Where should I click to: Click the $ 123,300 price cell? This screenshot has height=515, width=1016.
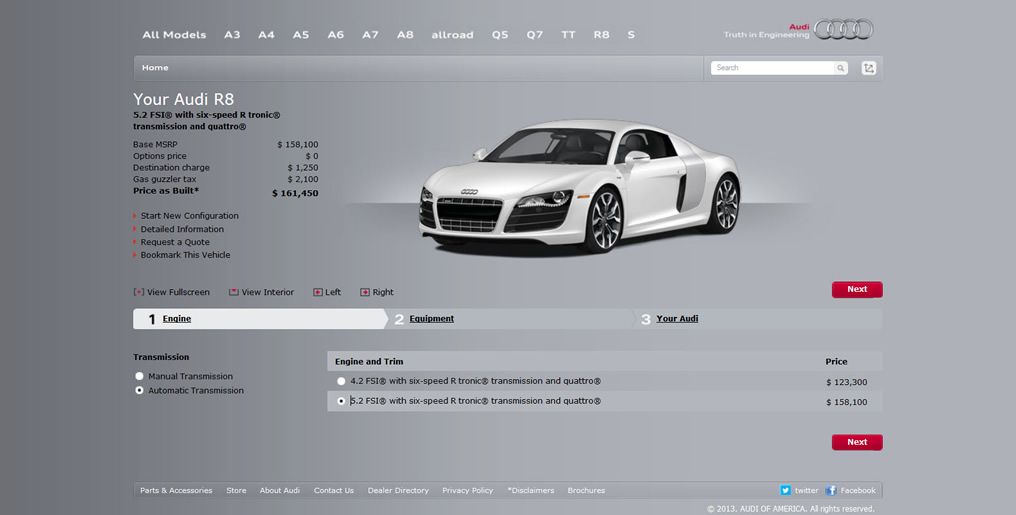coord(846,382)
